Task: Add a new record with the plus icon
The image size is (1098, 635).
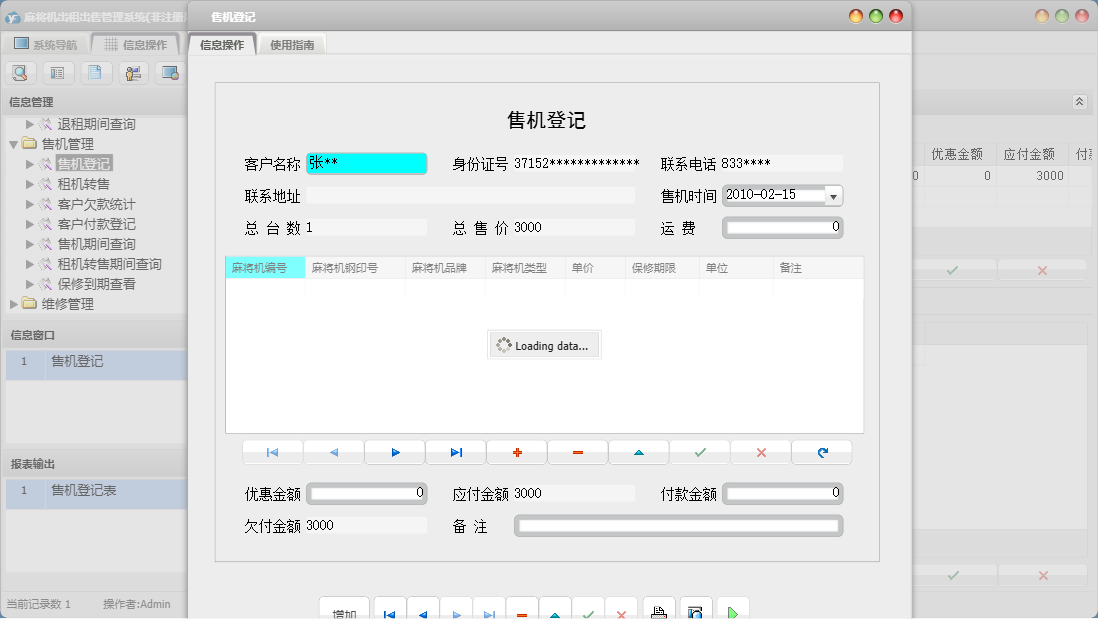Action: [x=517, y=452]
